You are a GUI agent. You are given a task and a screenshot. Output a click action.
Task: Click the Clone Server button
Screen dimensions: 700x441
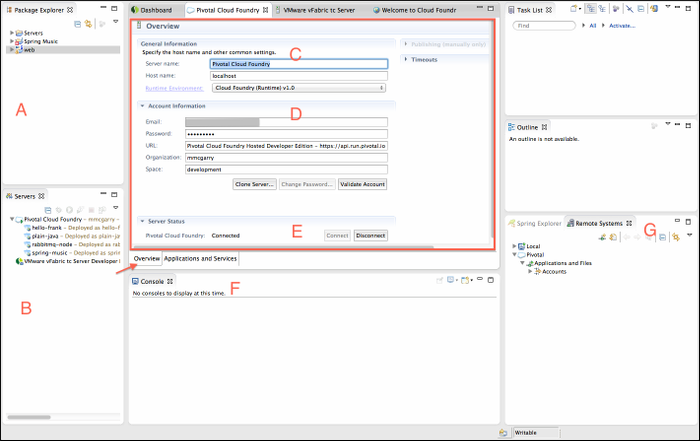click(254, 184)
